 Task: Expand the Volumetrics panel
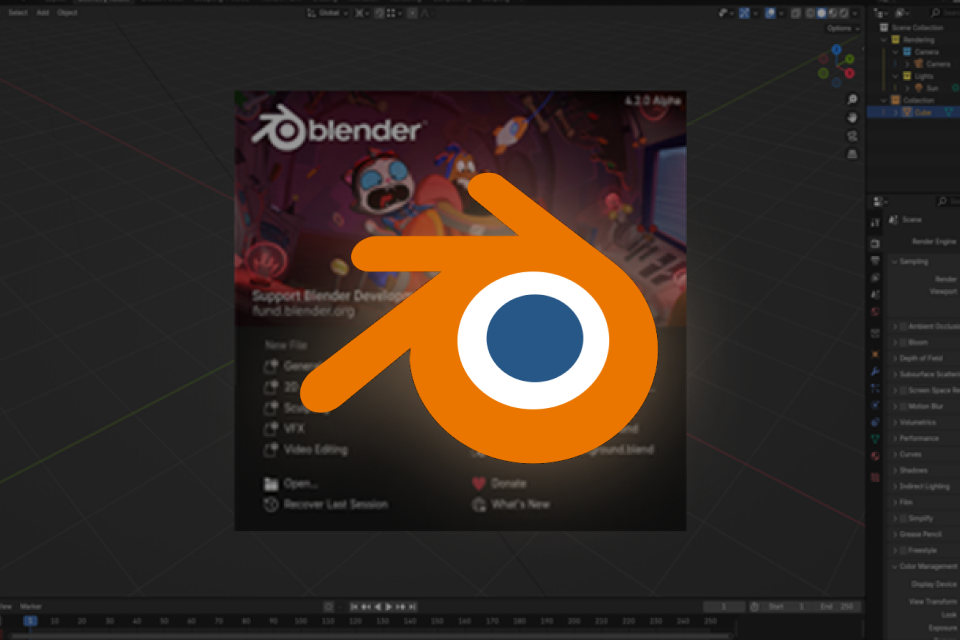[x=894, y=422]
